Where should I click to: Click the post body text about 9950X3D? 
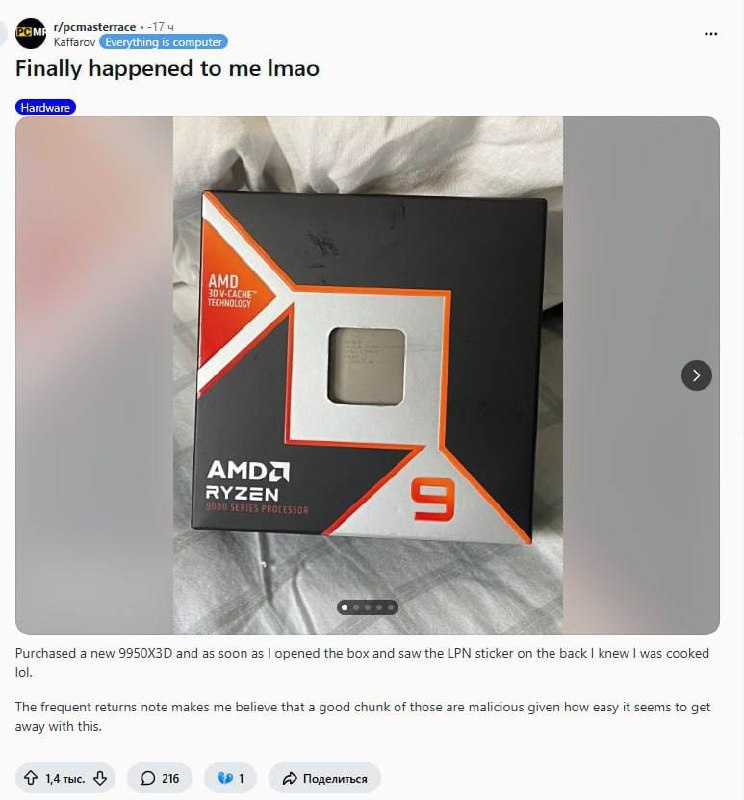tap(362, 662)
